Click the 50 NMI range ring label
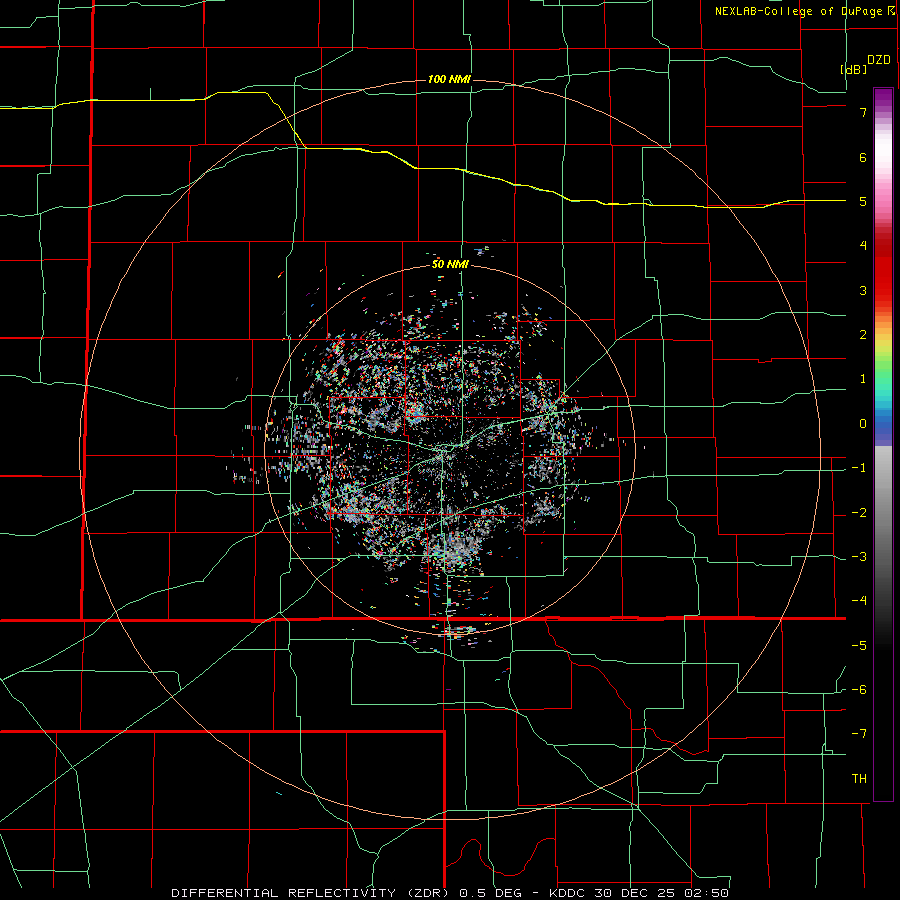900x900 pixels. click(450, 265)
